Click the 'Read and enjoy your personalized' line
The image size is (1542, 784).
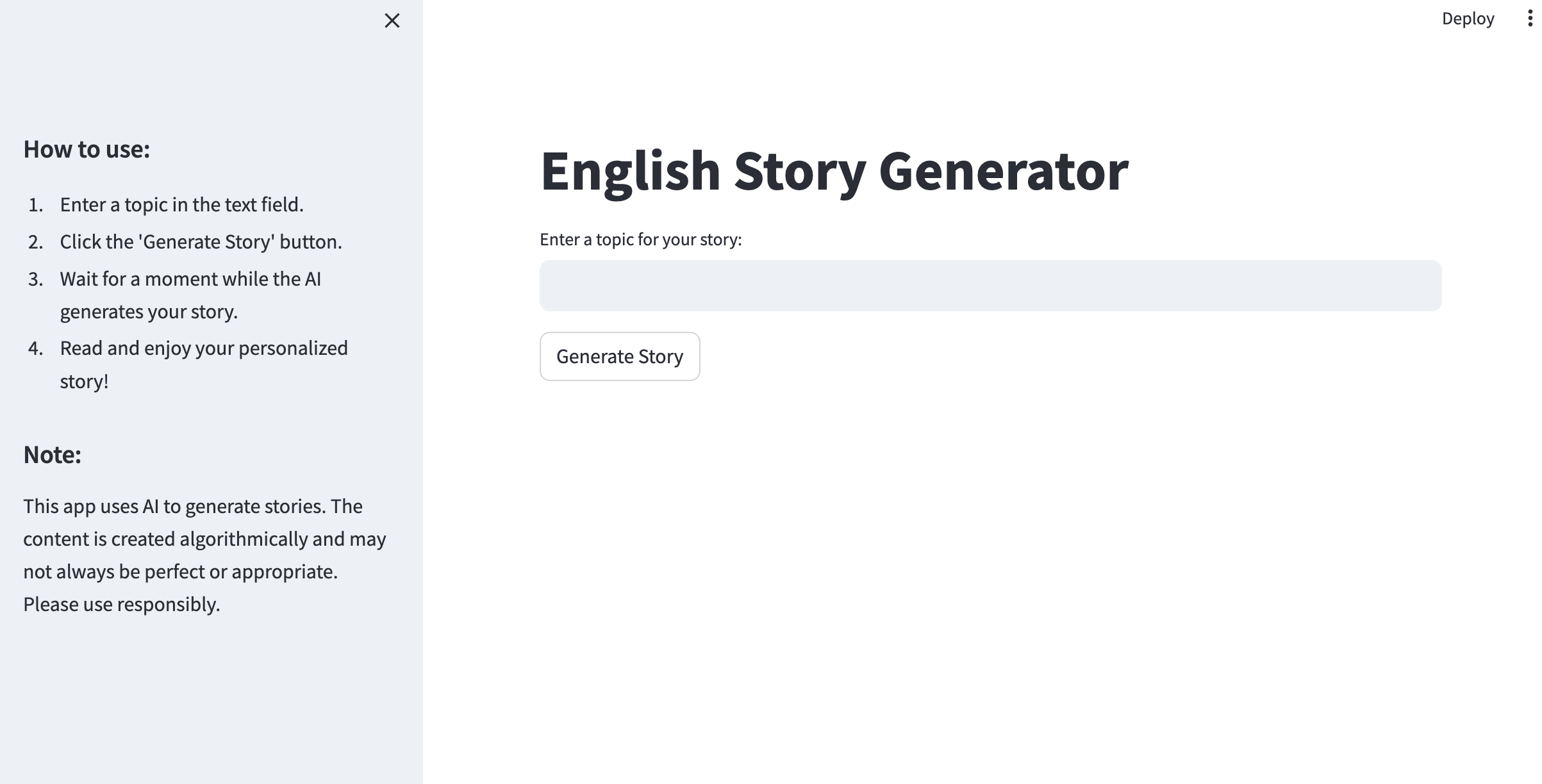point(204,348)
